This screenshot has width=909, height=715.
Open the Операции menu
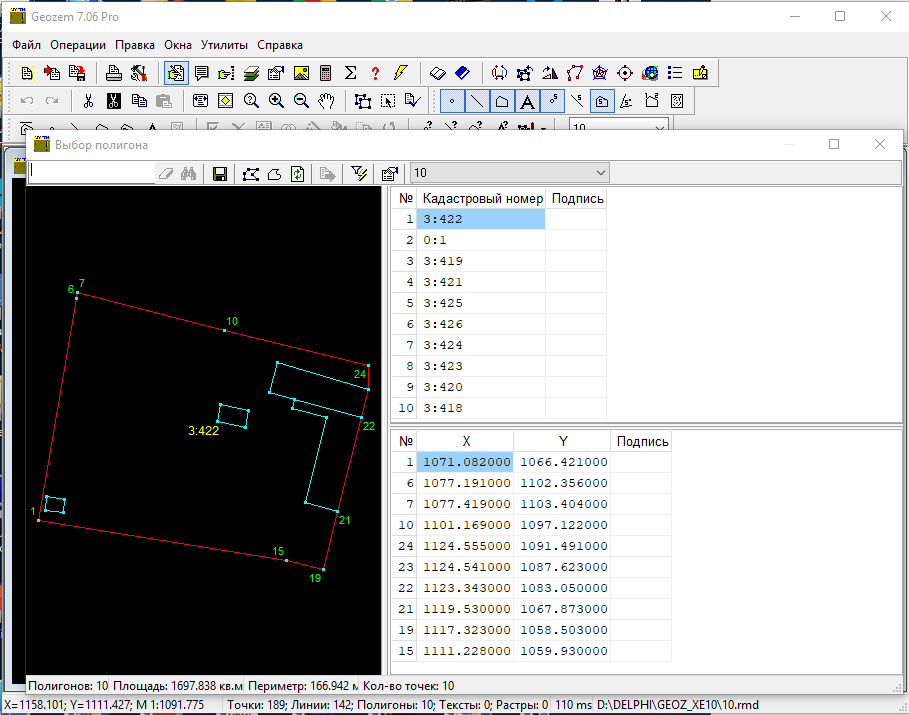point(78,45)
